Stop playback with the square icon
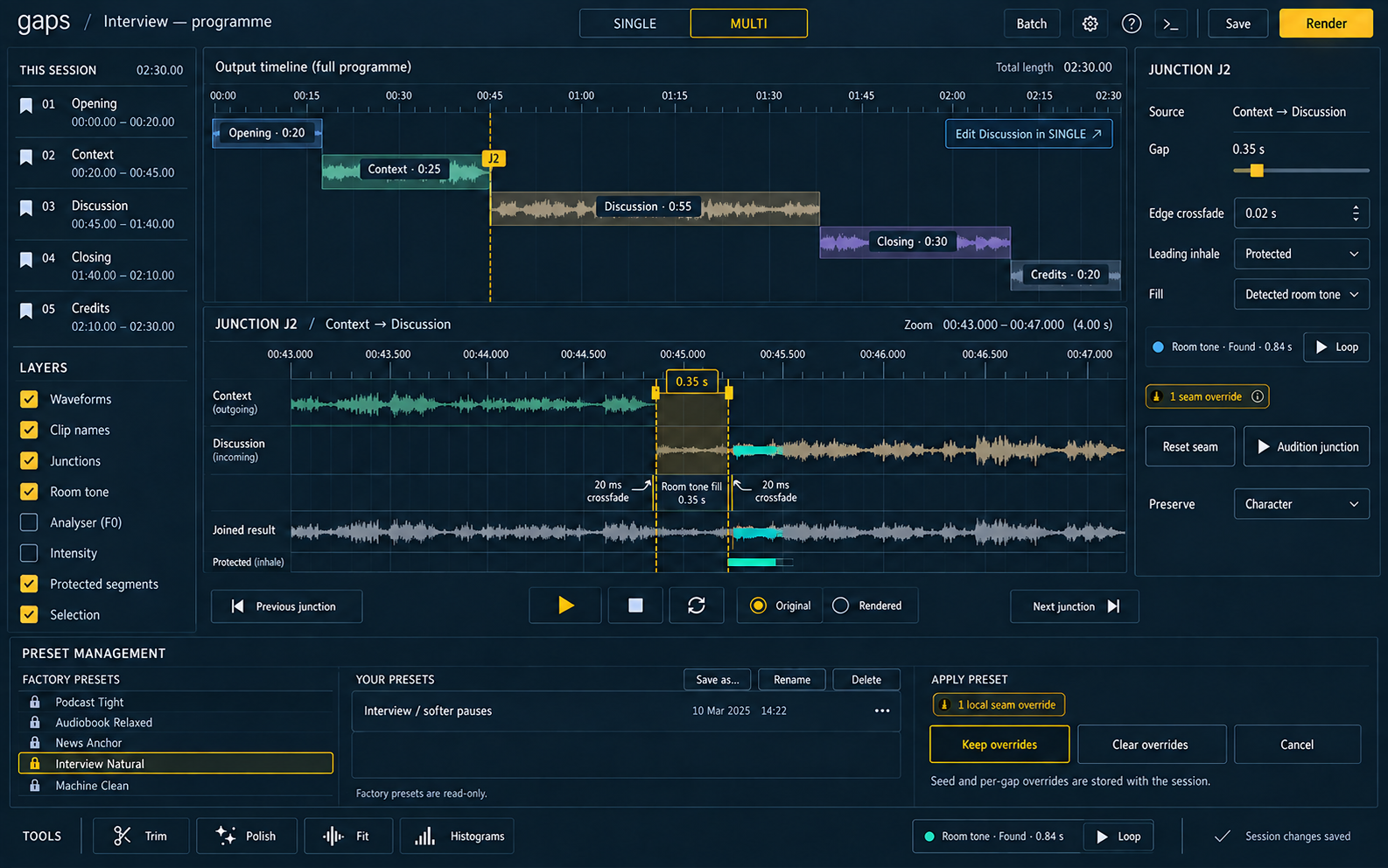 click(x=635, y=605)
